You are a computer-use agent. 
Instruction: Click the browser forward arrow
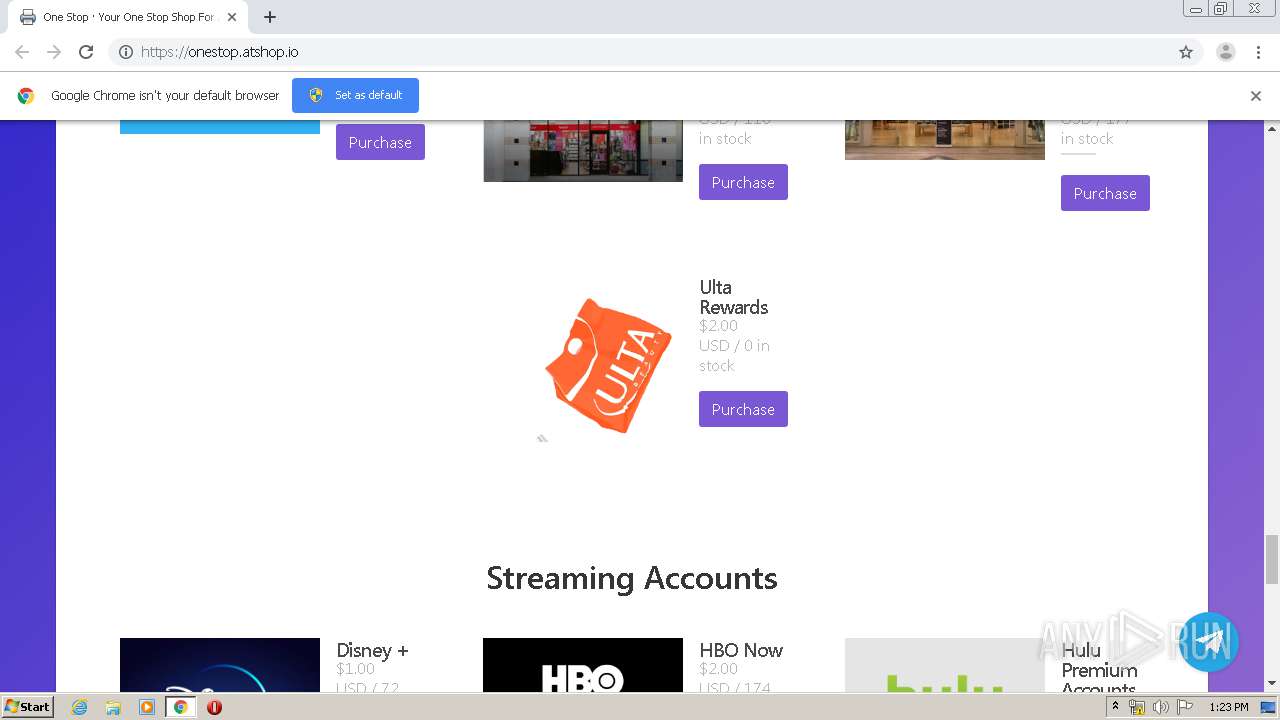[x=54, y=52]
